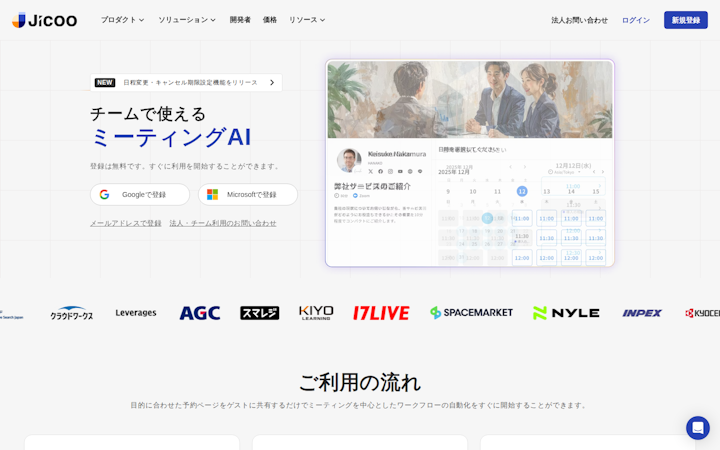Expand the ソリューション menu
This screenshot has height=450, width=720.
187,20
